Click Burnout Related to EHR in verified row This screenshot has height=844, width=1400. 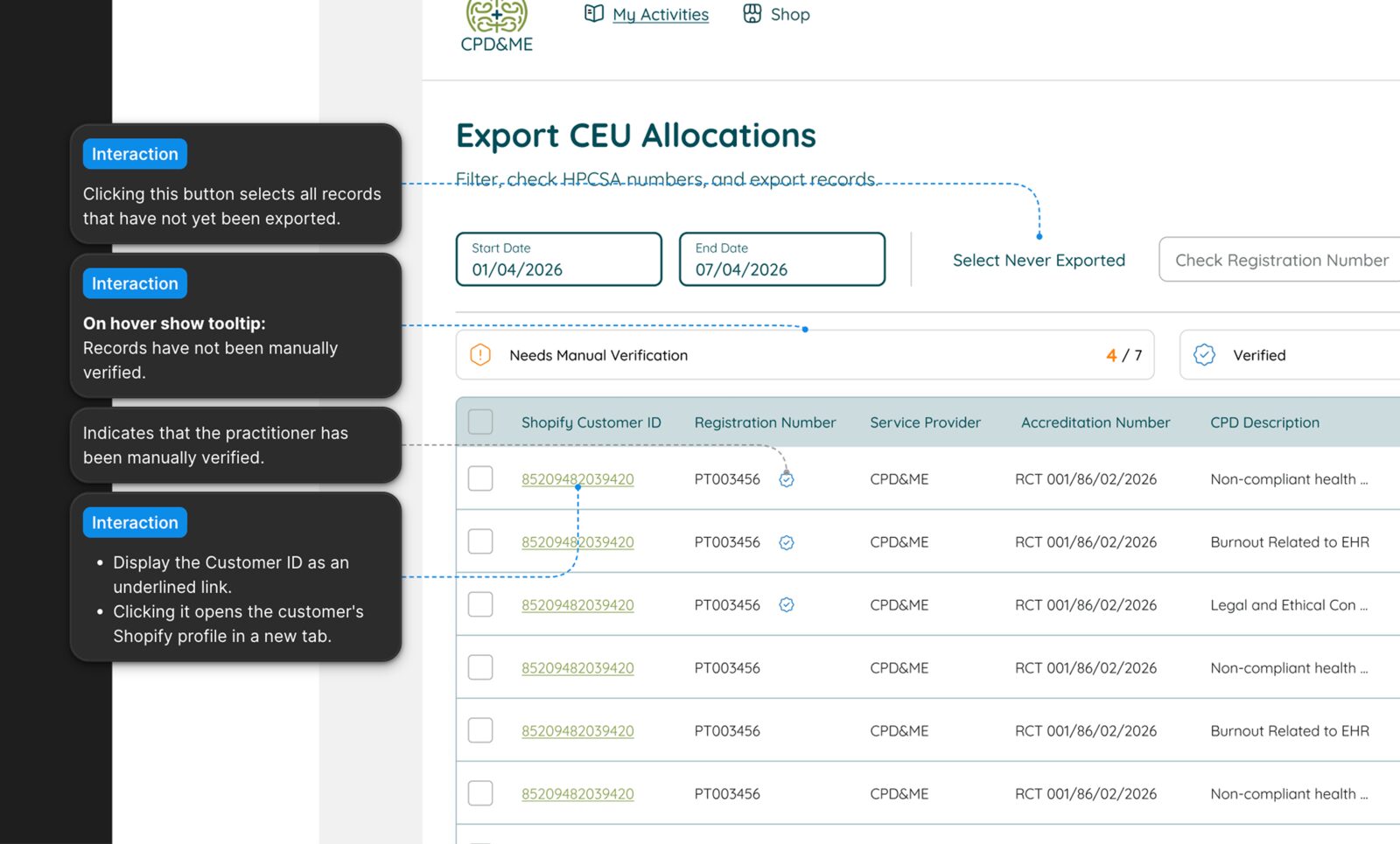tap(1290, 542)
